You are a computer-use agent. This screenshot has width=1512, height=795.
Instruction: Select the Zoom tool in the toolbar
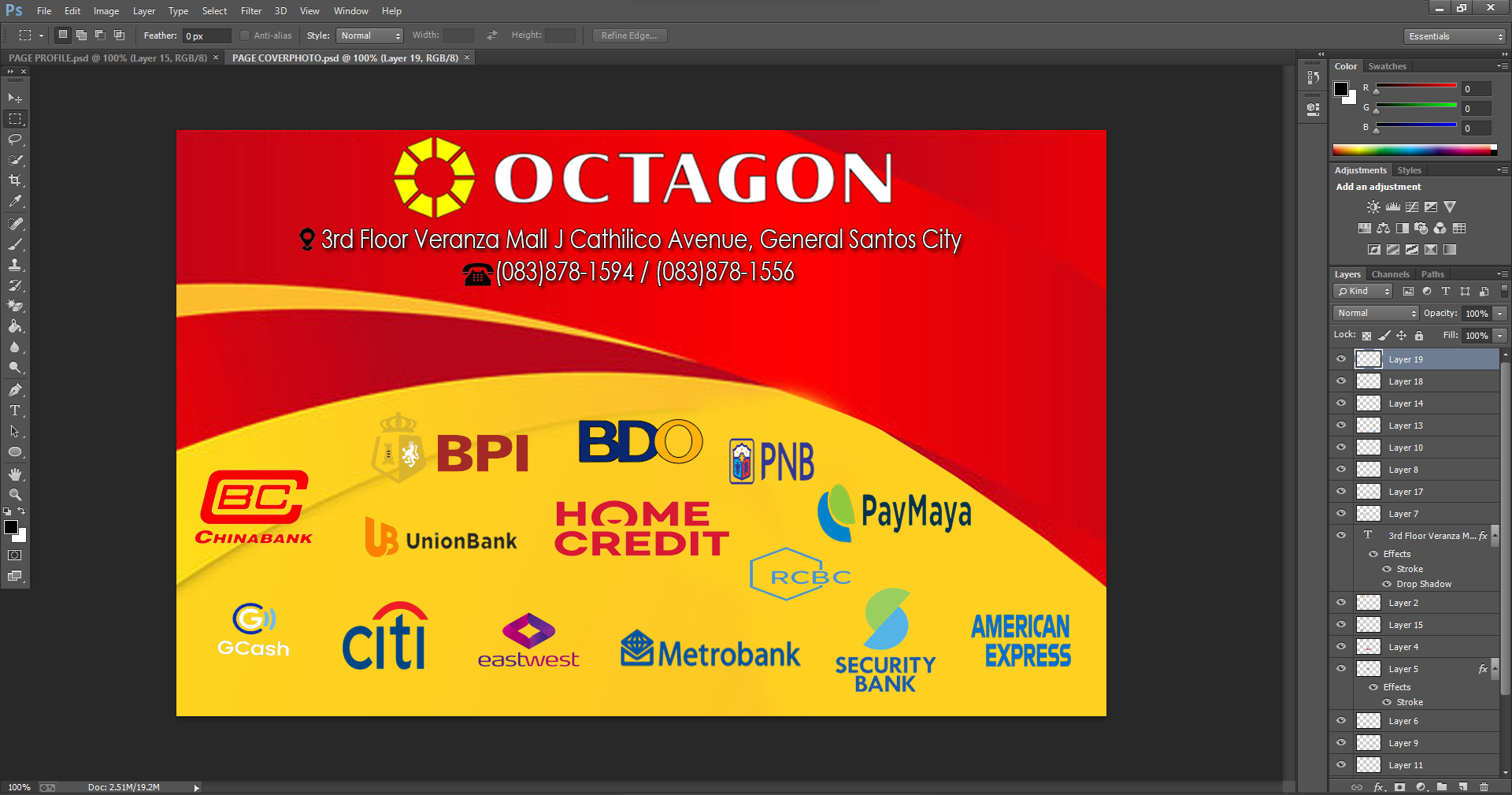click(16, 495)
